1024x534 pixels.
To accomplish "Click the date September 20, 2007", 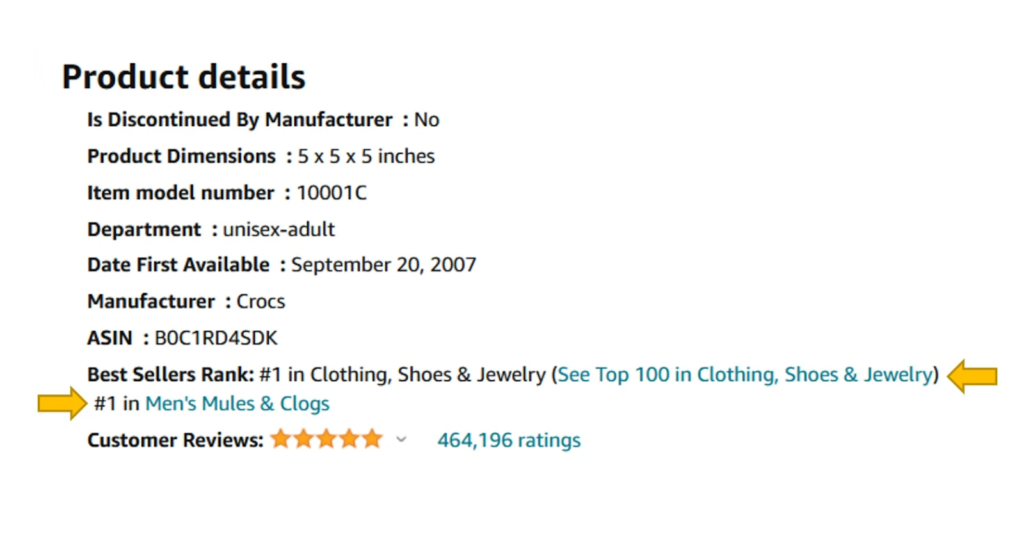I will click(x=384, y=265).
